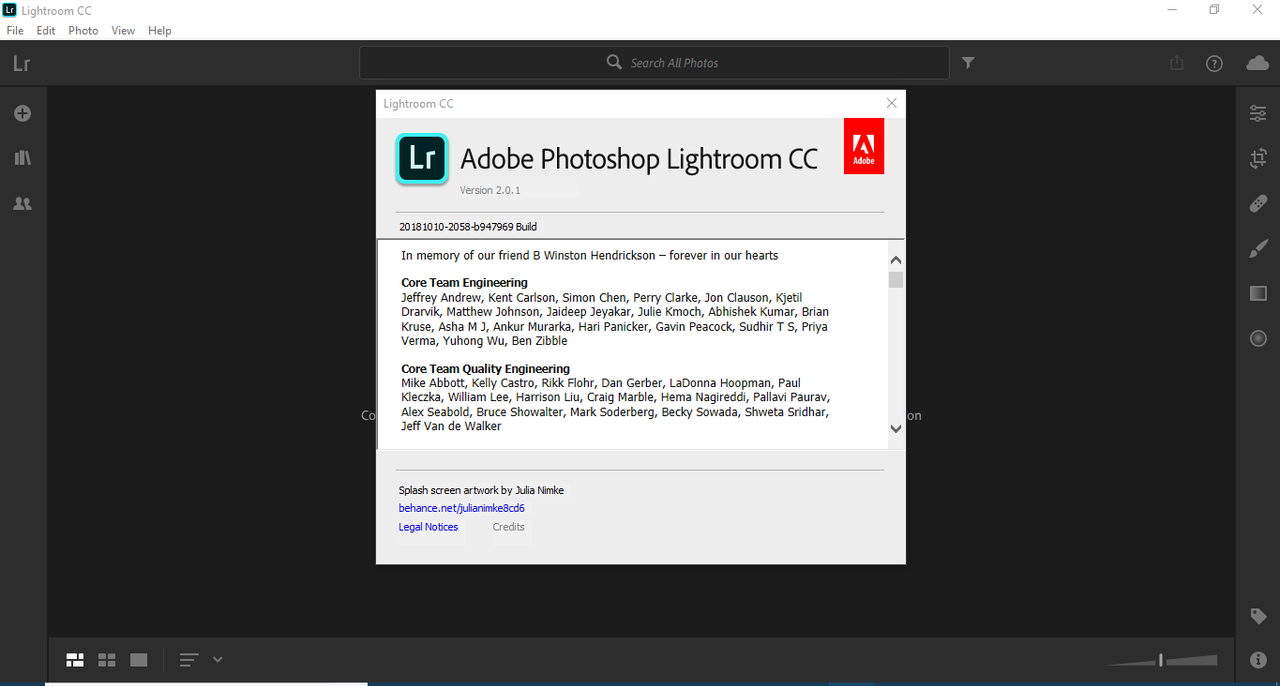1280x686 pixels.
Task: Click the credits scrollbar thumb
Action: tap(896, 280)
